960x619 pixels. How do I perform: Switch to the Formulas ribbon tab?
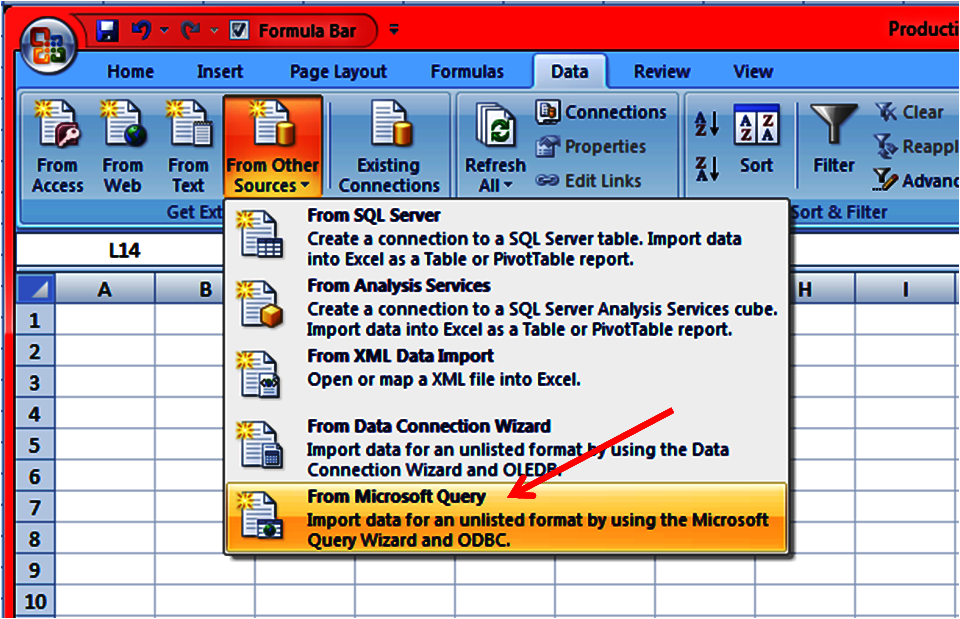467,71
